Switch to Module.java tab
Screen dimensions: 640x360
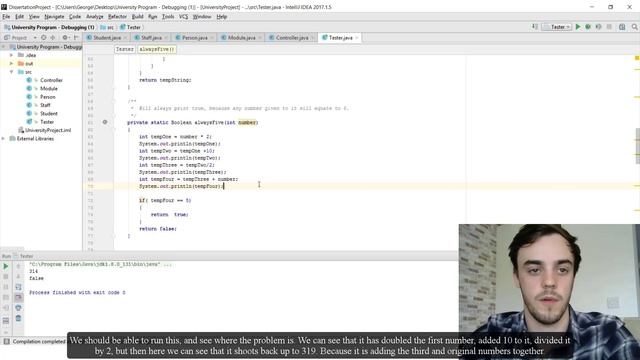(x=241, y=38)
